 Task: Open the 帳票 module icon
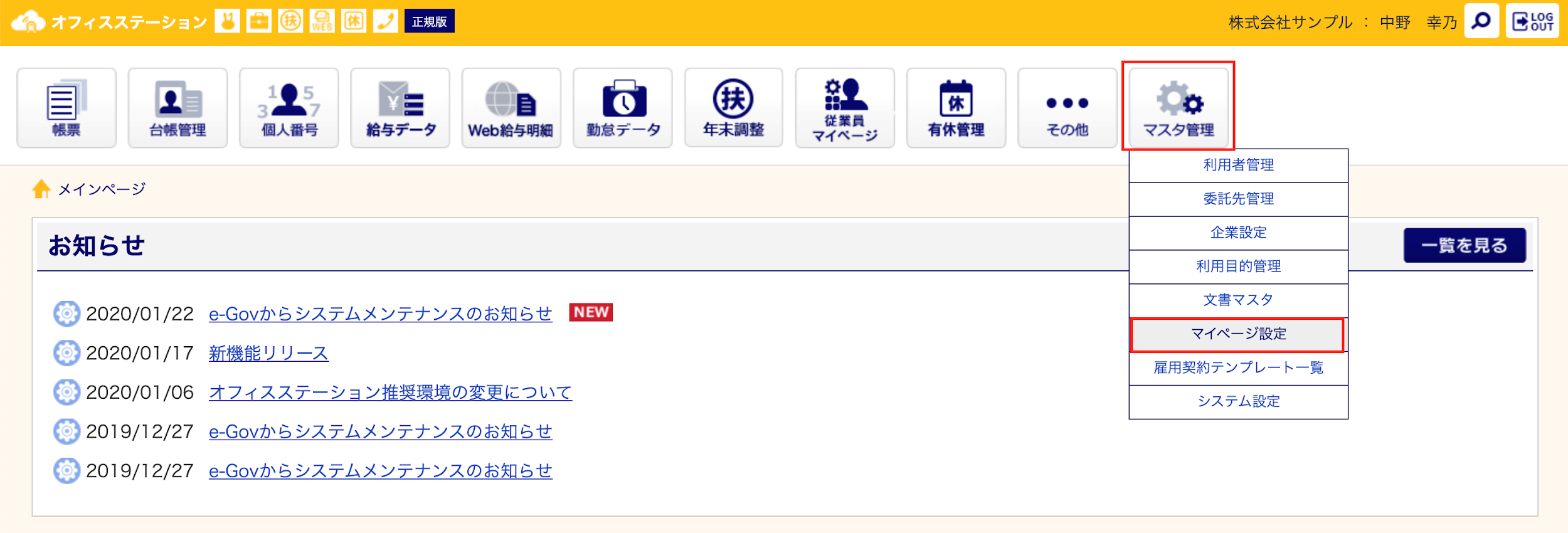(x=66, y=108)
